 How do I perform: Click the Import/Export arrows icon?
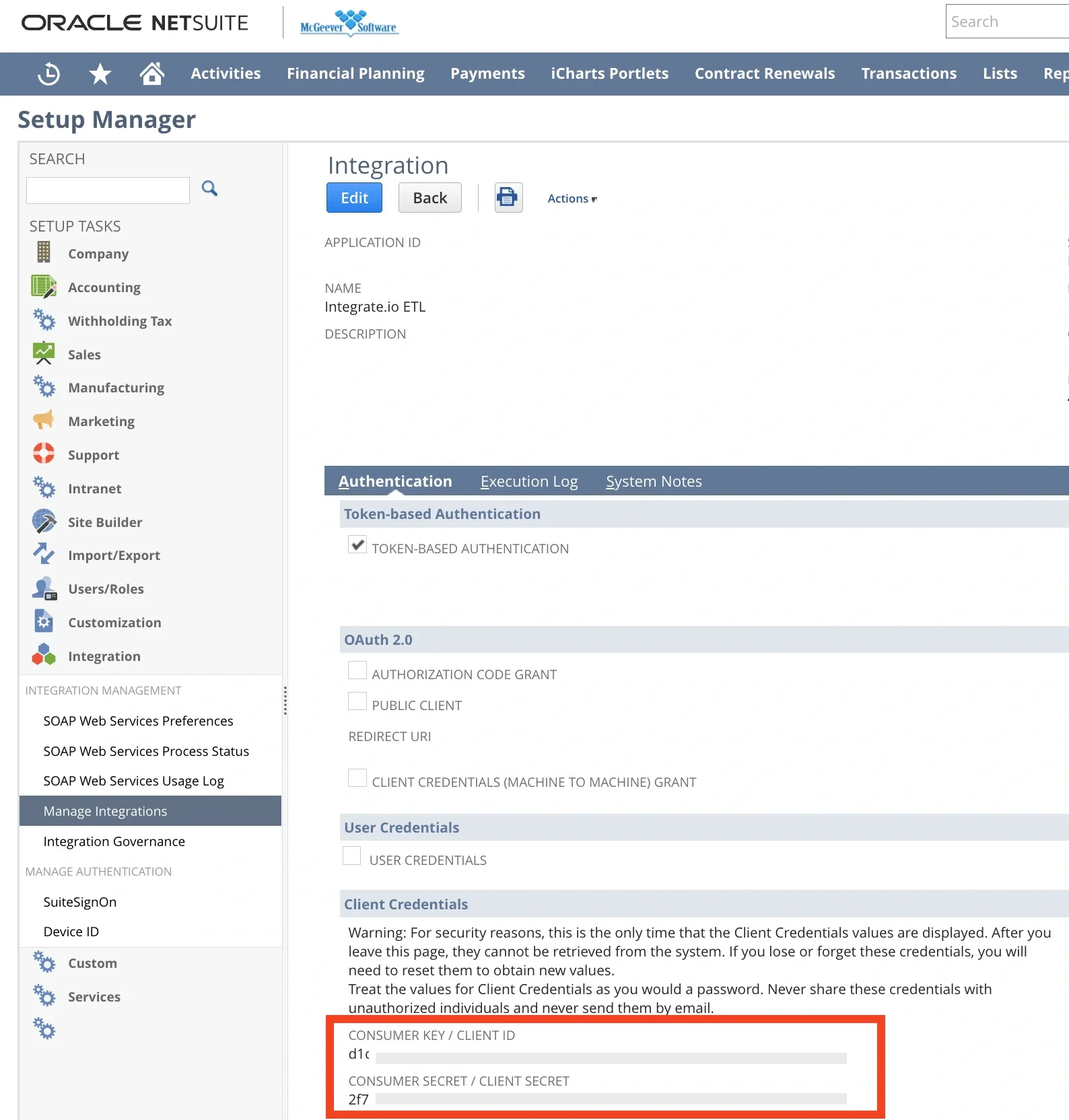pyautogui.click(x=44, y=553)
